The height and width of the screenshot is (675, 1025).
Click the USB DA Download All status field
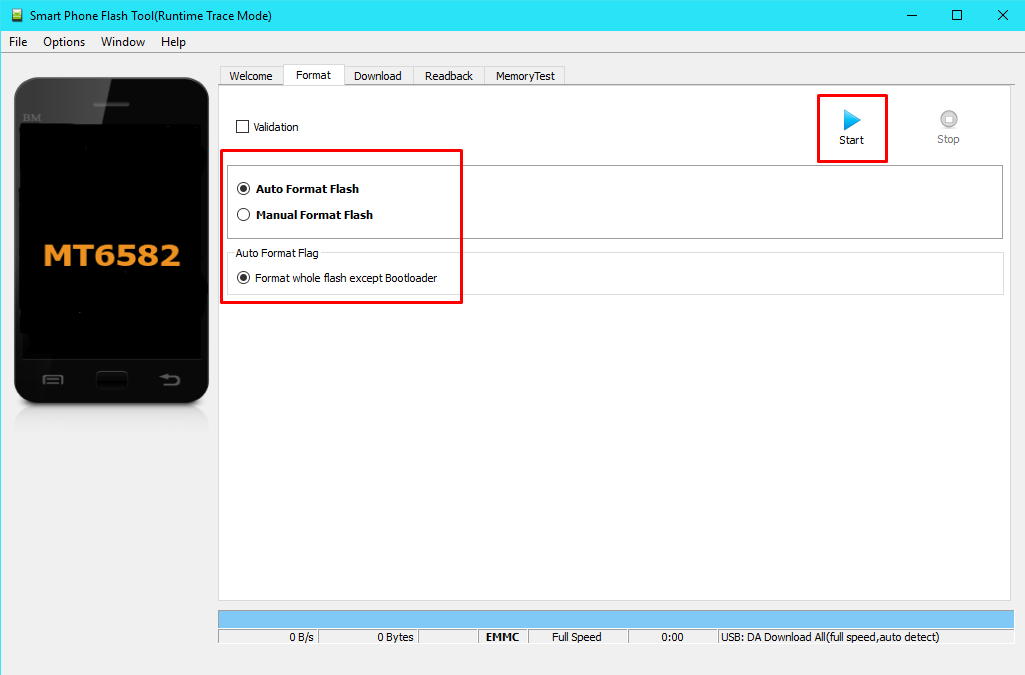(x=865, y=637)
